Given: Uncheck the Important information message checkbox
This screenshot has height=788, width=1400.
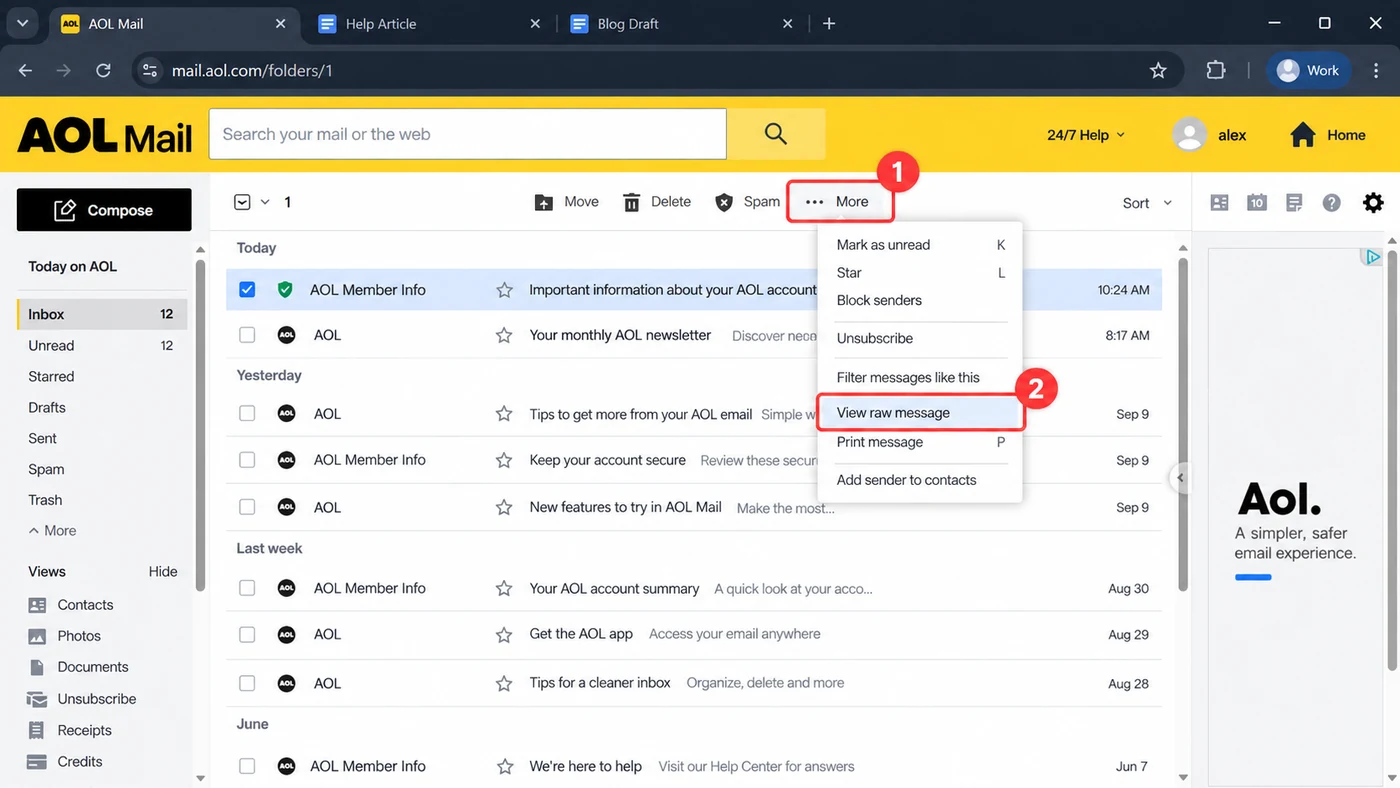Looking at the screenshot, I should click(247, 290).
